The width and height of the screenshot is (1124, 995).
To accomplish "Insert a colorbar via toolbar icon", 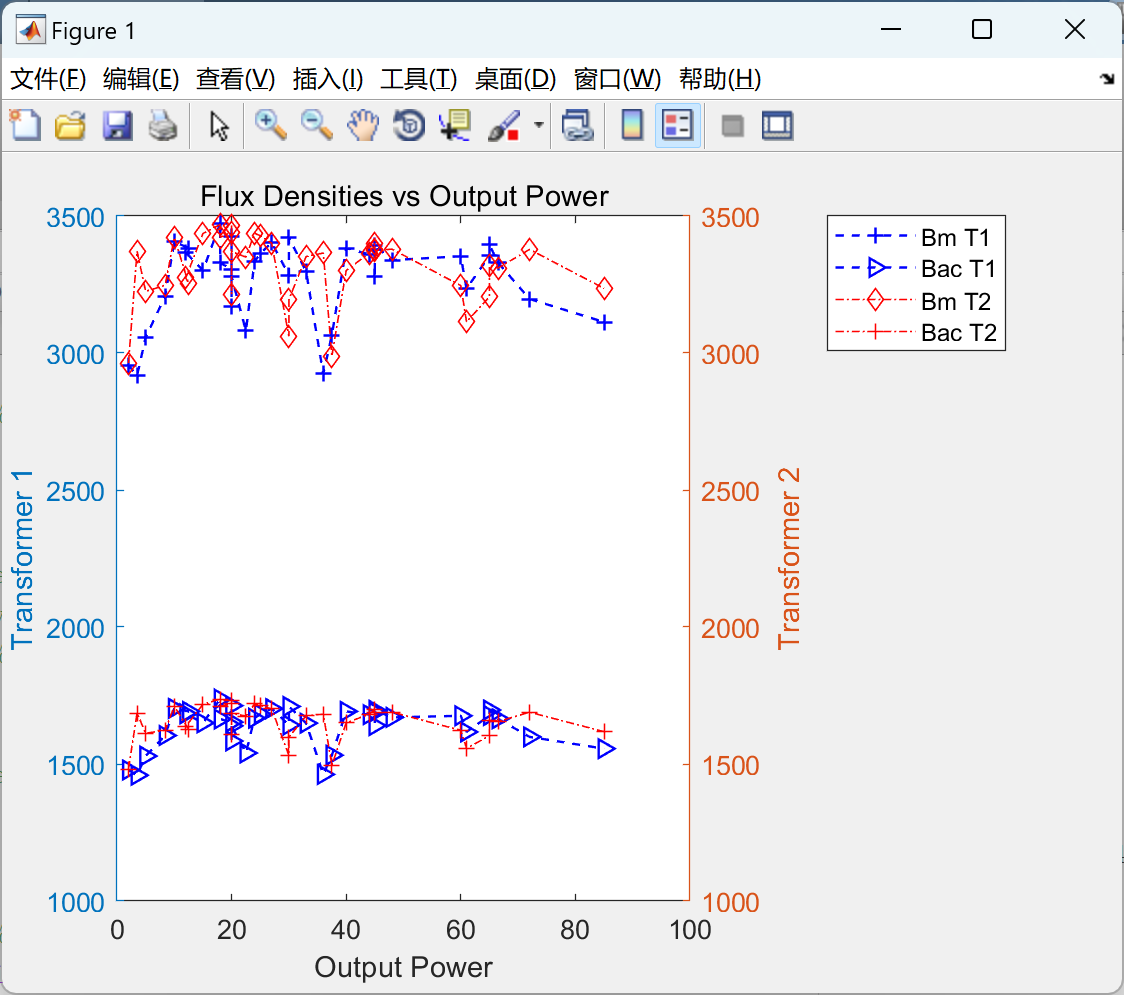I will 632,125.
